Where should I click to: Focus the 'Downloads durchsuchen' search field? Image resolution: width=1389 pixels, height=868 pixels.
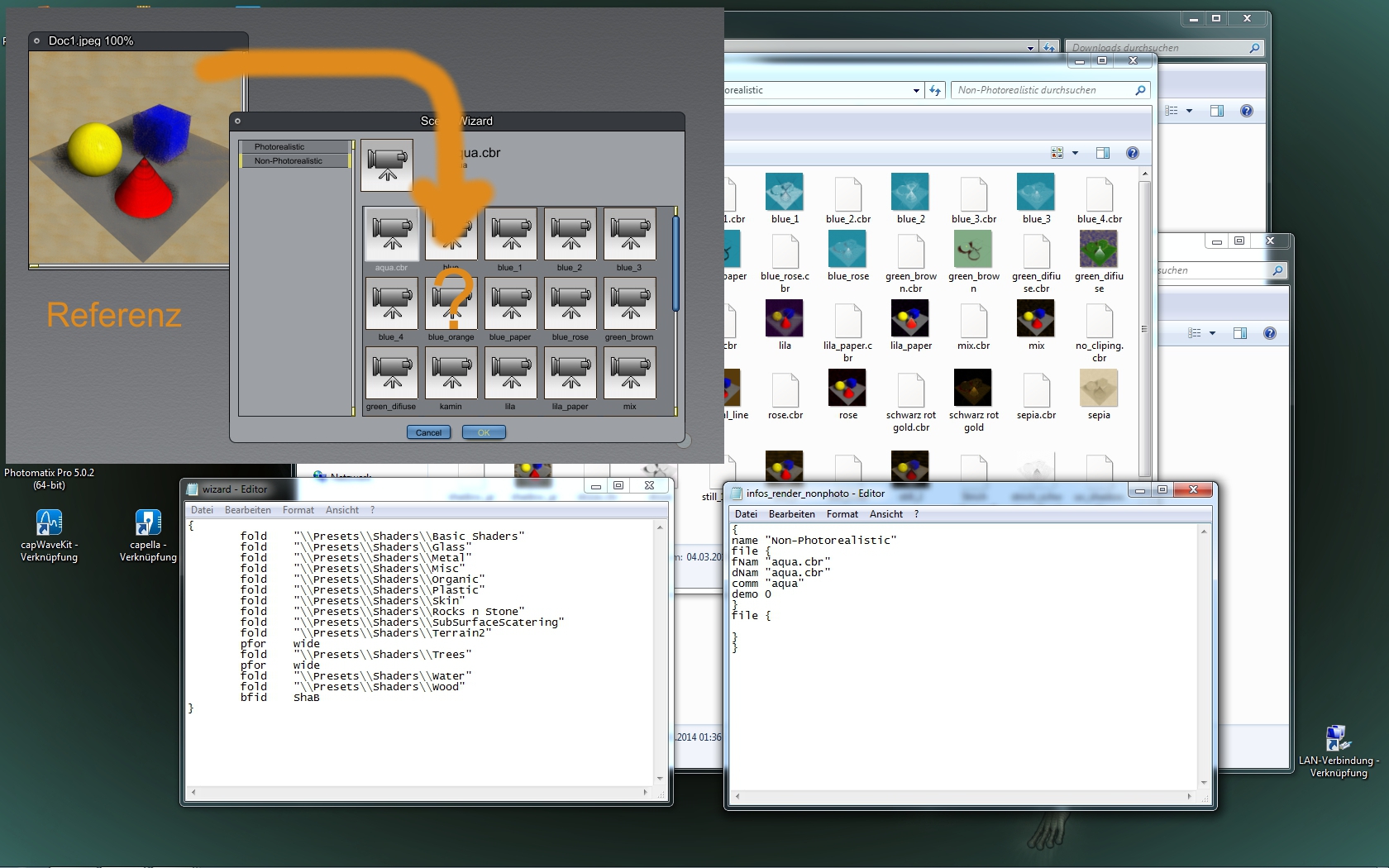pyautogui.click(x=1164, y=48)
